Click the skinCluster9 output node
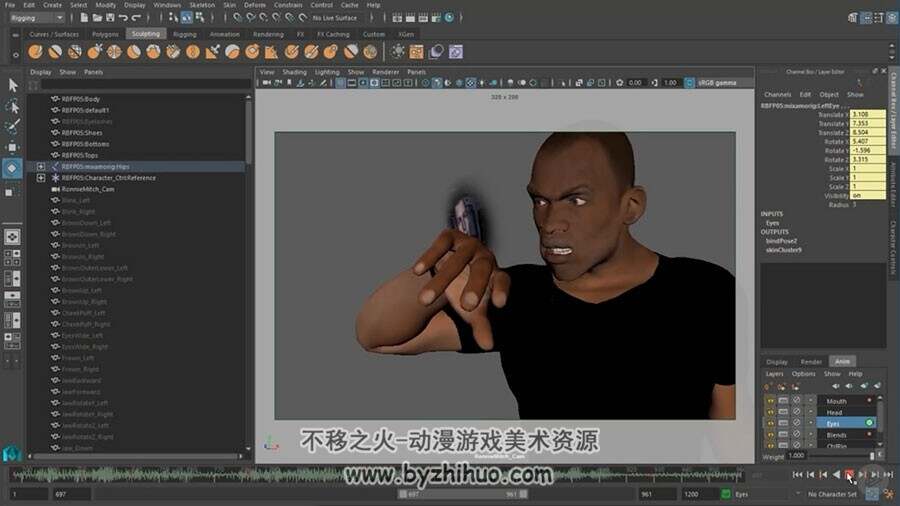900x506 pixels. tap(784, 250)
